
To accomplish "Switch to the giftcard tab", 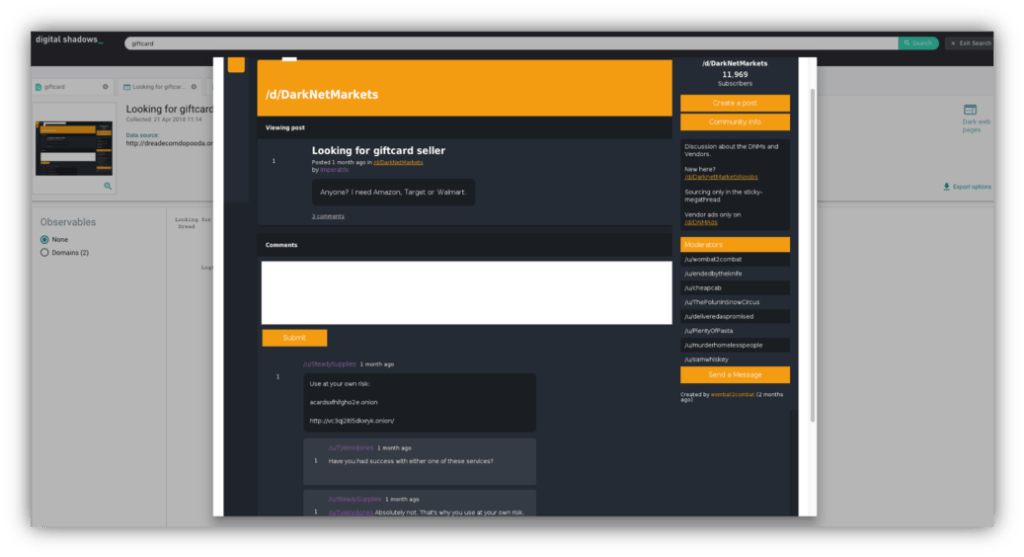I will [x=72, y=87].
